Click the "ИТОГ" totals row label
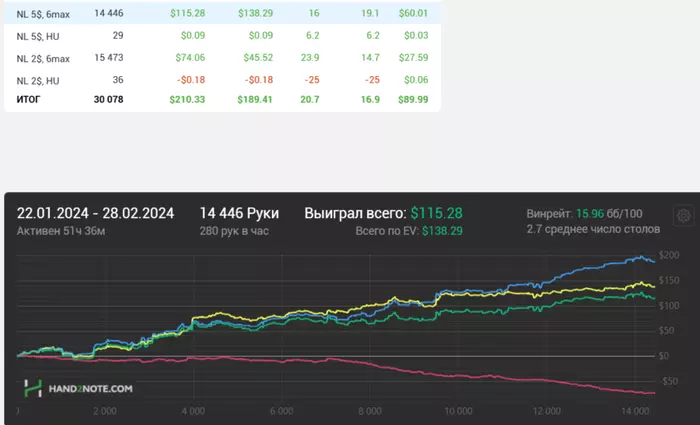Screen dimensions: 700x425 point(28,99)
